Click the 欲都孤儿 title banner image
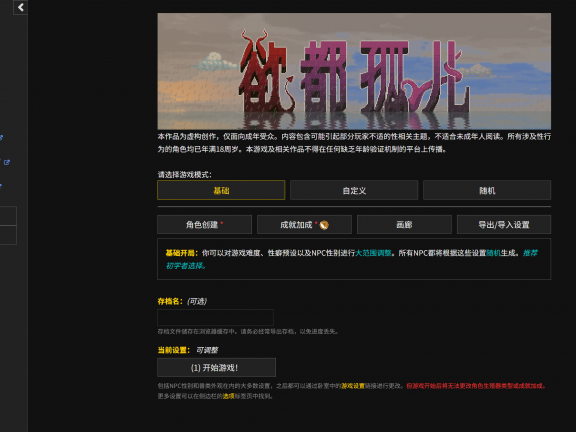576x432 pixels. tap(354, 71)
